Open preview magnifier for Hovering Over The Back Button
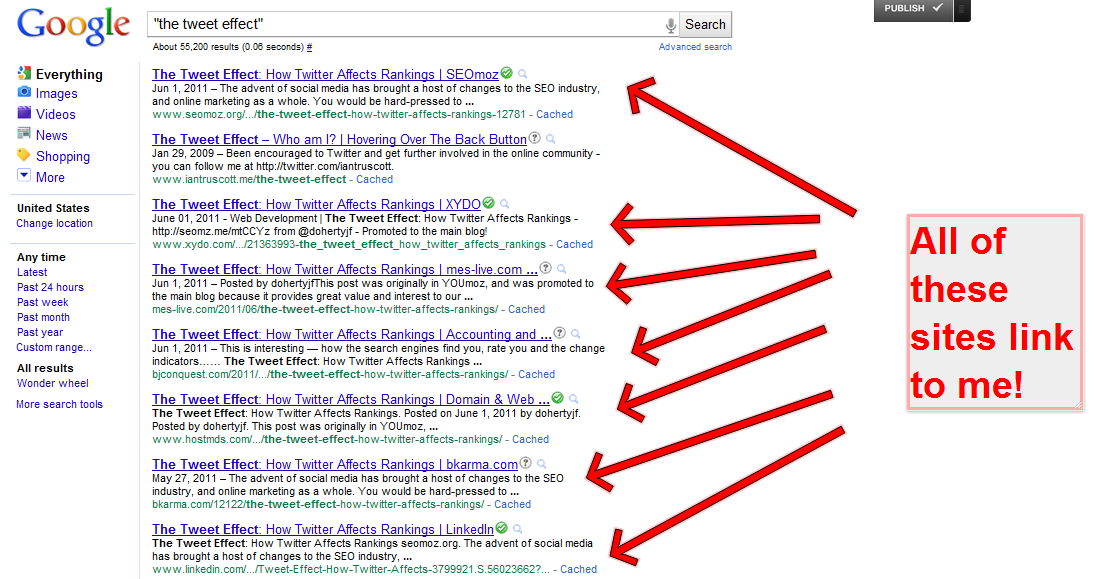Screen dimensions: 1101x579 550,139
